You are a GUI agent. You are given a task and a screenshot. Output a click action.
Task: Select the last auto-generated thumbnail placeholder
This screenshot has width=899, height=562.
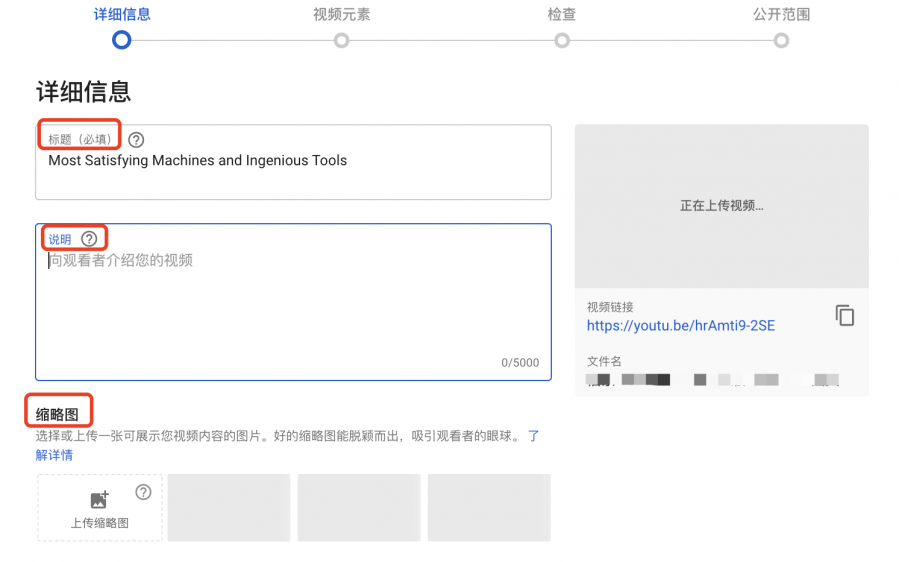tap(489, 508)
